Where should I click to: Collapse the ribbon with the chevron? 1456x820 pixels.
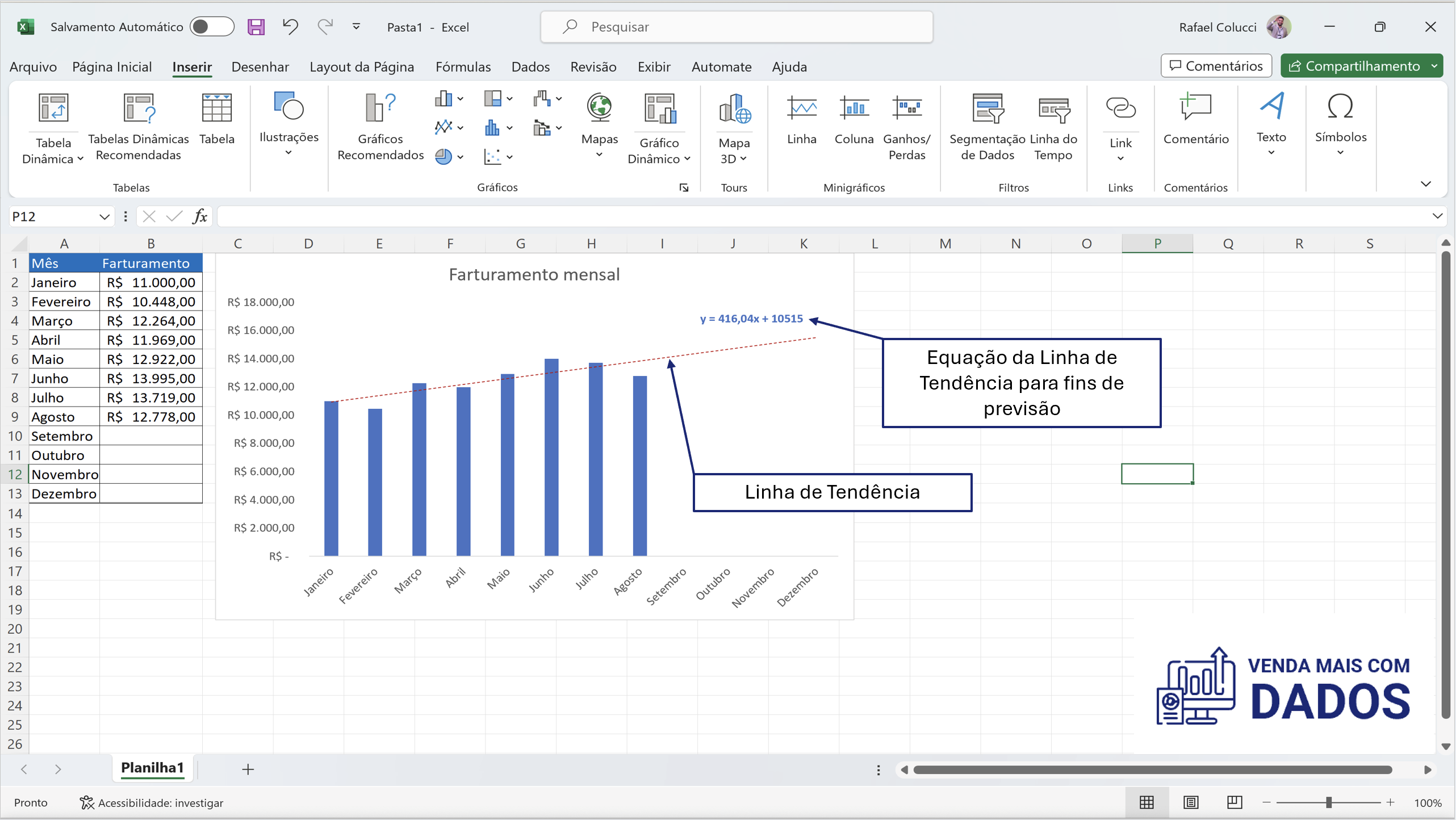(1426, 183)
